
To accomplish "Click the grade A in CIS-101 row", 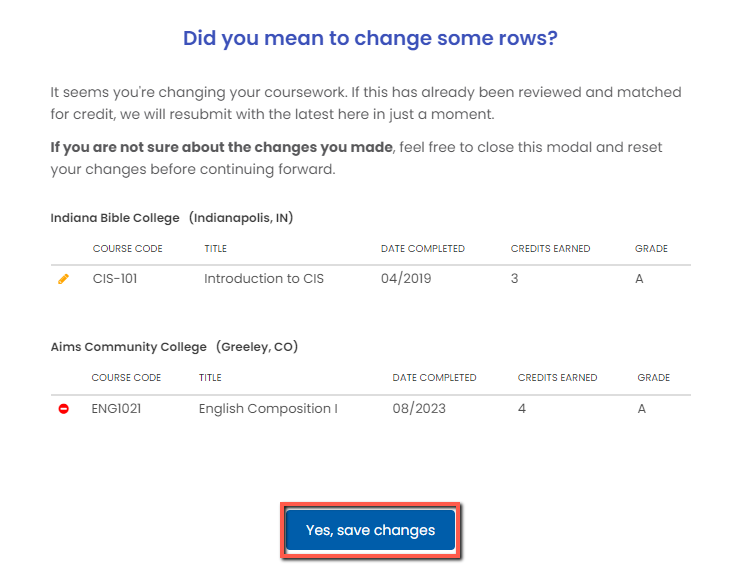I will tap(639, 279).
